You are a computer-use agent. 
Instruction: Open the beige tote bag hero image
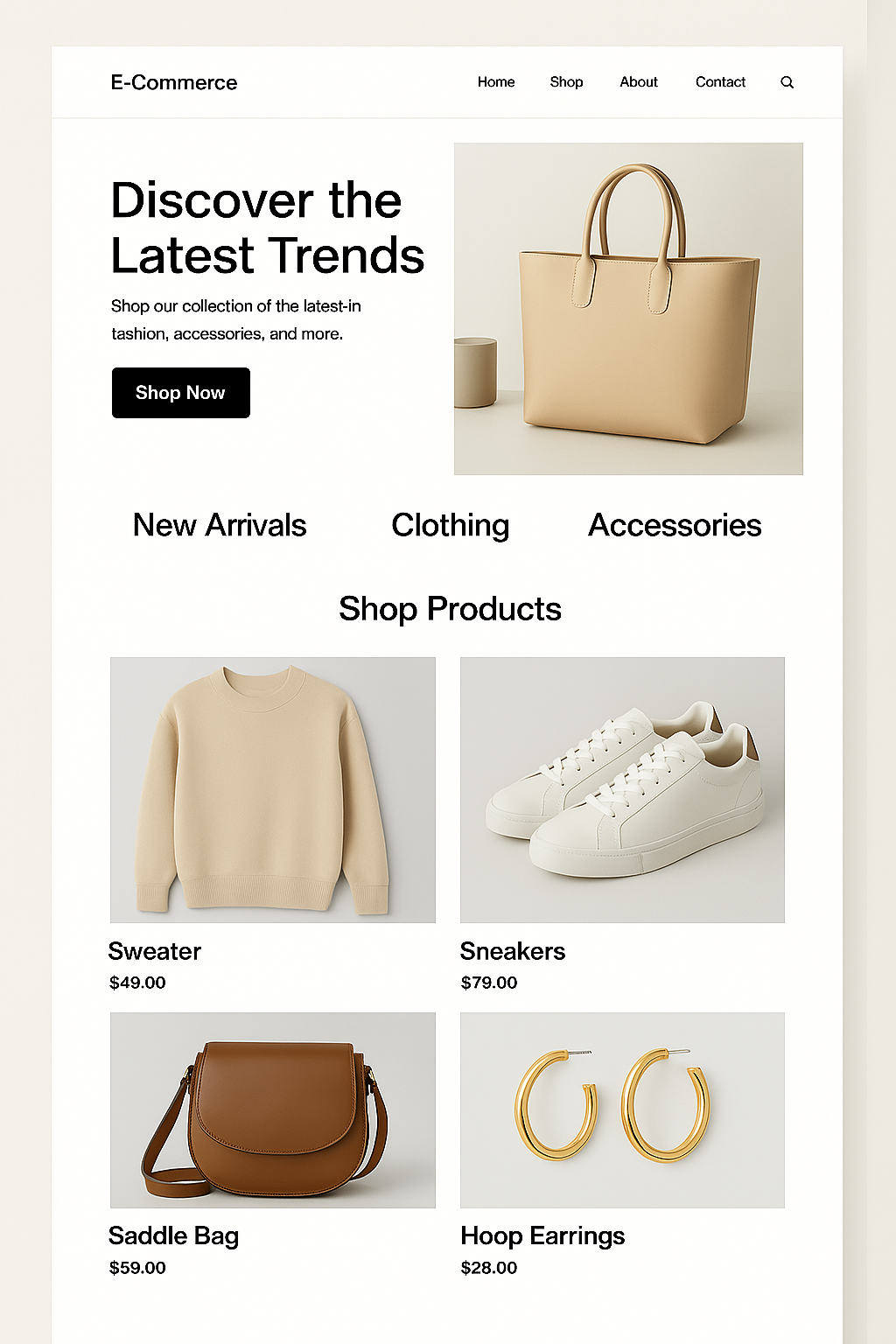coord(628,309)
